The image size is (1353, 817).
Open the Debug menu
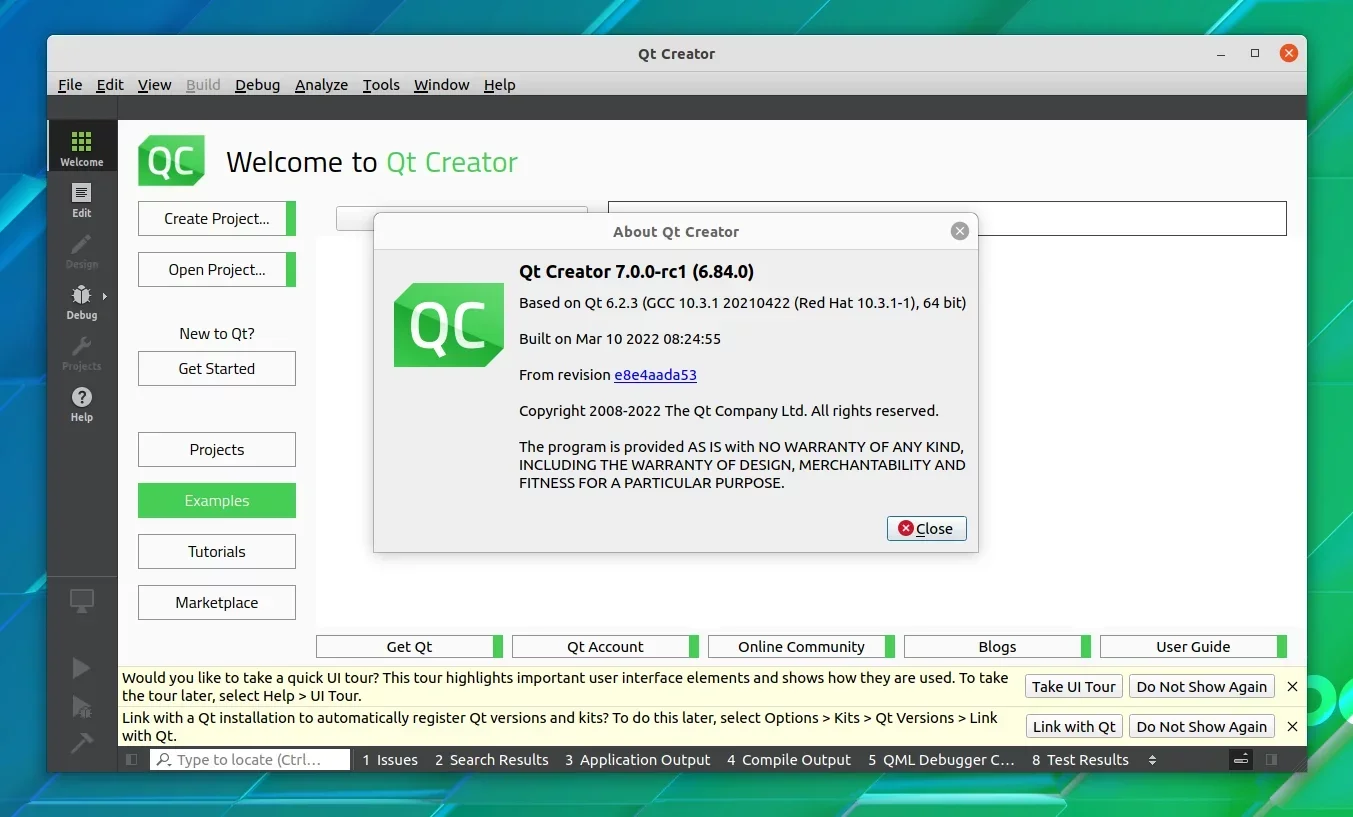[x=257, y=85]
